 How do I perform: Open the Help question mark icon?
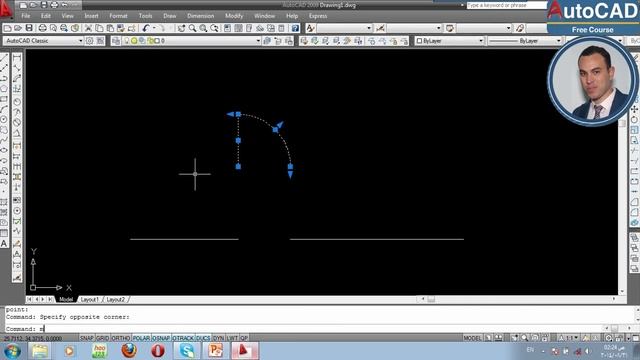click(x=295, y=28)
